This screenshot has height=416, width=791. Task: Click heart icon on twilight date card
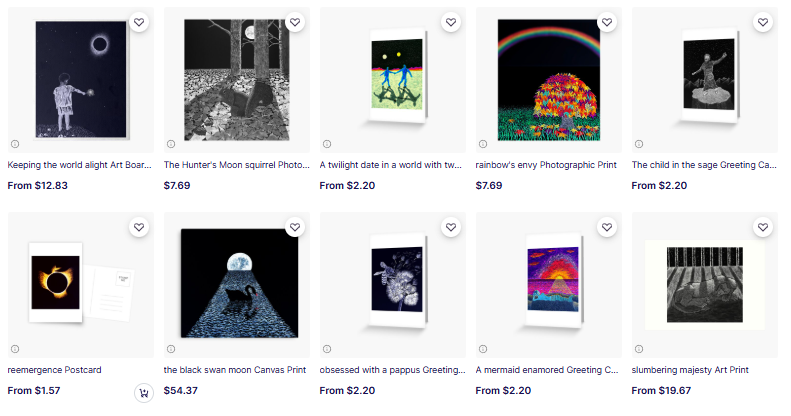coord(451,22)
